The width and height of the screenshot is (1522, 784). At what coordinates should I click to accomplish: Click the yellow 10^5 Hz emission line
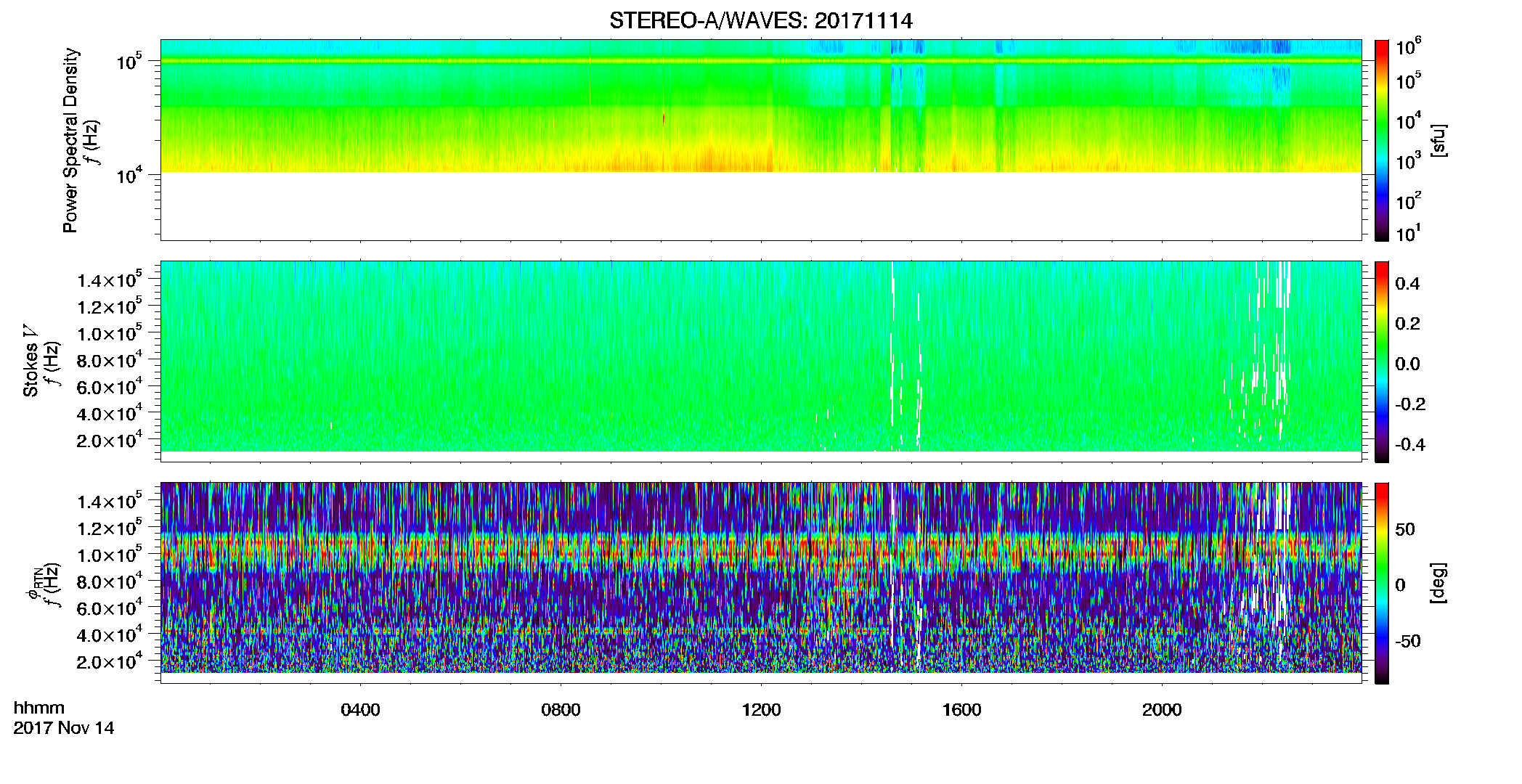click(x=760, y=62)
